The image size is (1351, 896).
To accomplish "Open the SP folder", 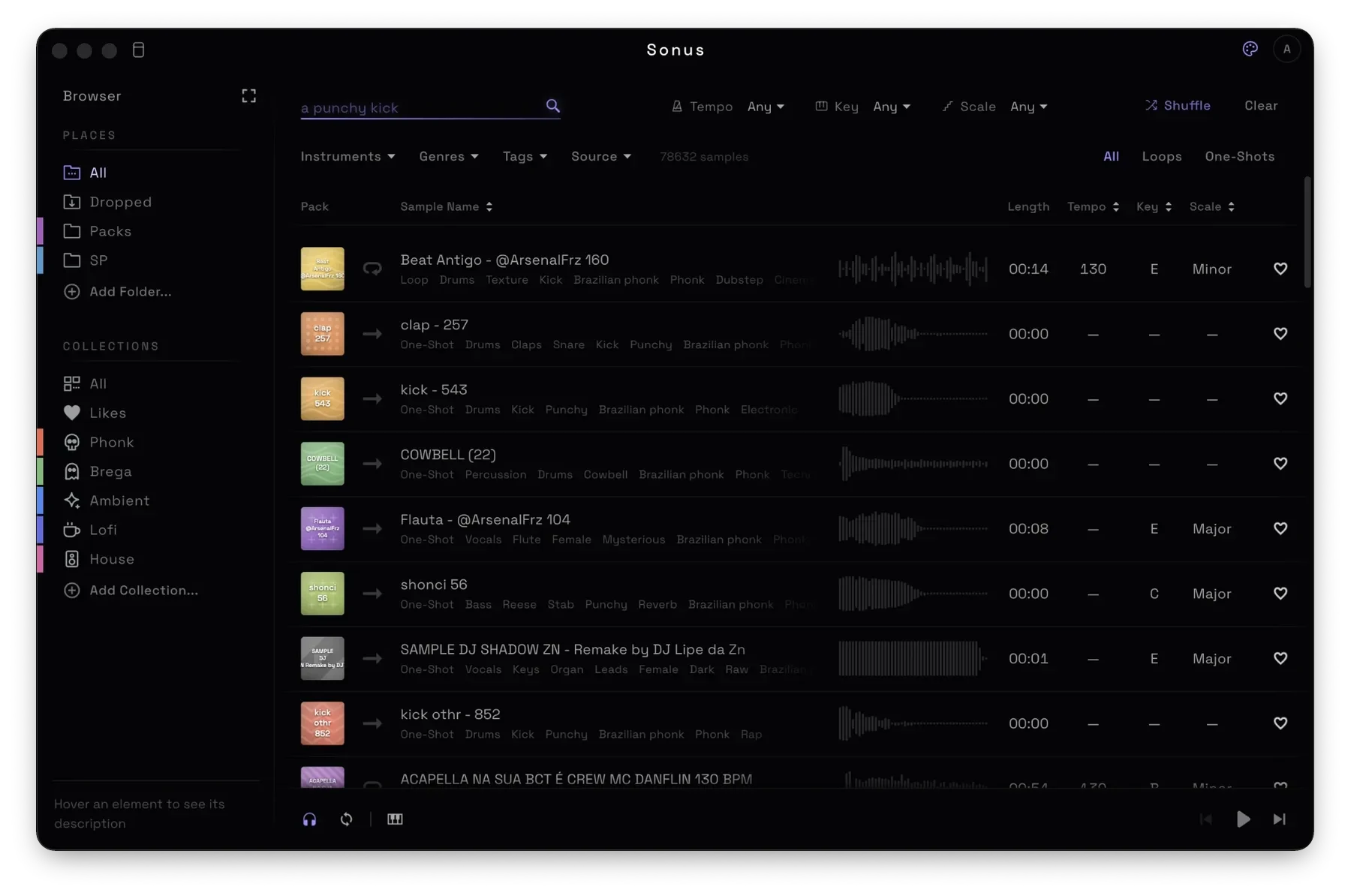I will click(86, 260).
